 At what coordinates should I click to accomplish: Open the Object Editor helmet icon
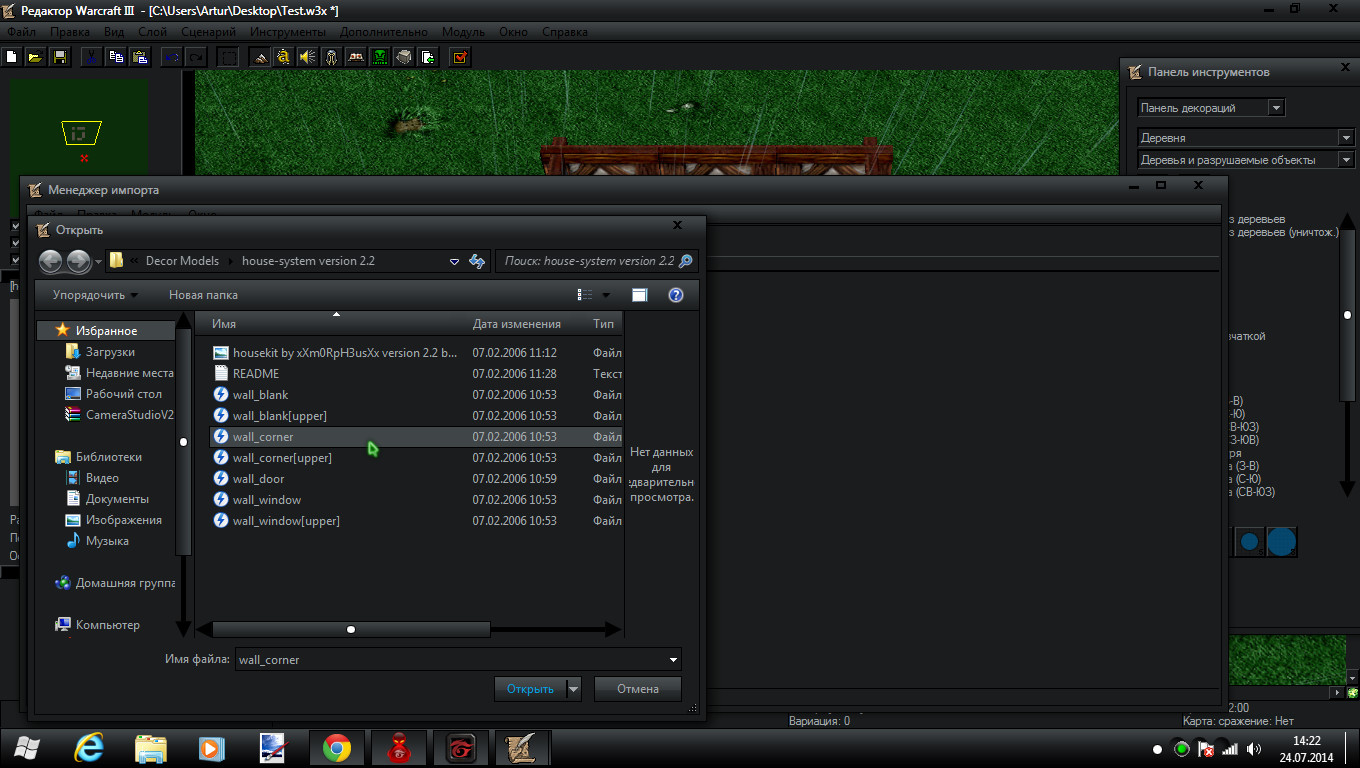tap(332, 57)
